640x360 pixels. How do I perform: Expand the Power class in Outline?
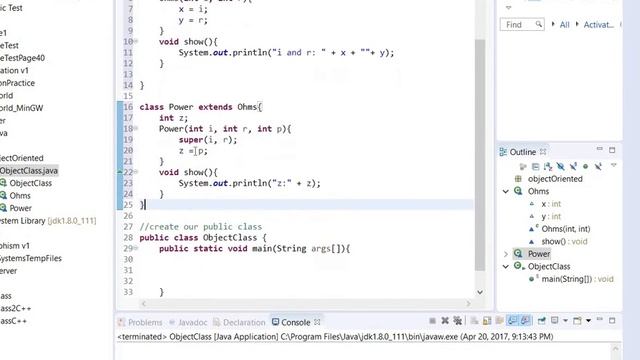pos(506,254)
